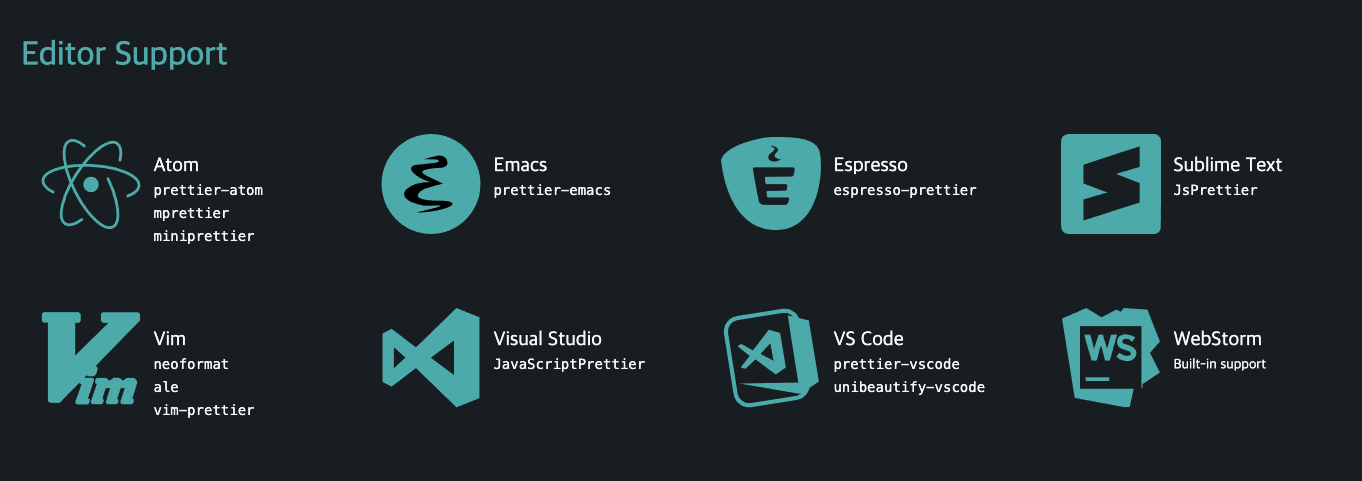
Task: Click the Sublime Text editor name
Action: tap(1227, 165)
